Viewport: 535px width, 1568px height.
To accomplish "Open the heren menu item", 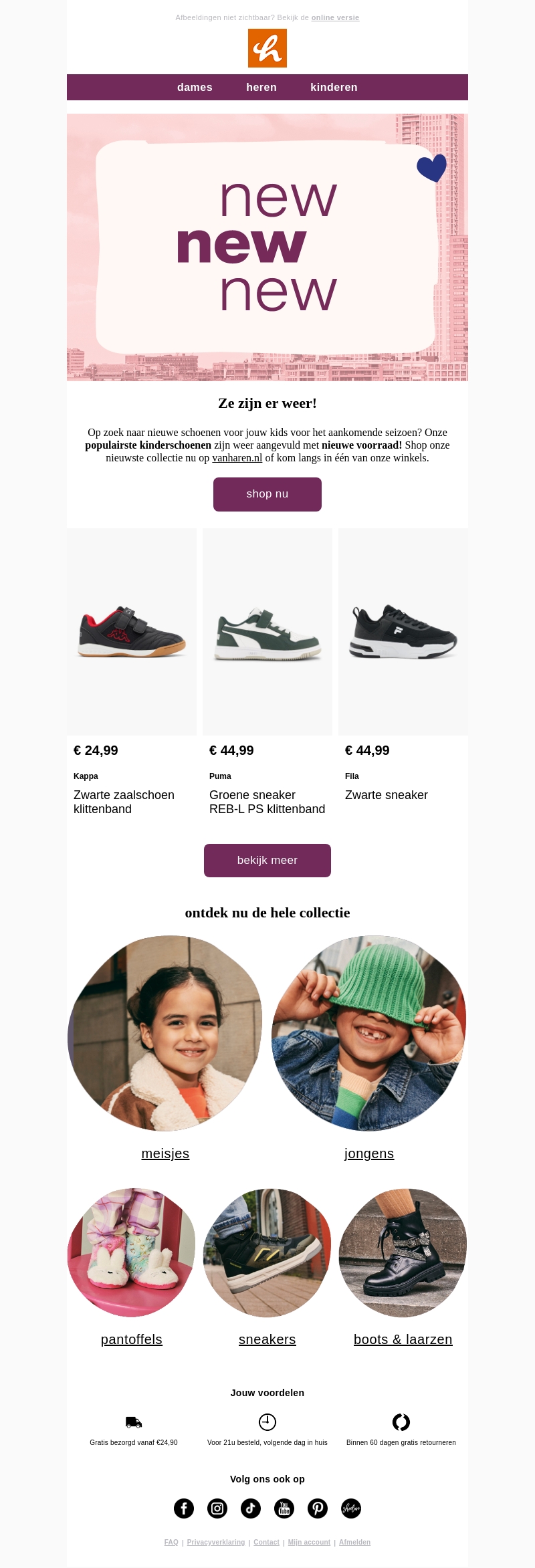I will pos(261,88).
